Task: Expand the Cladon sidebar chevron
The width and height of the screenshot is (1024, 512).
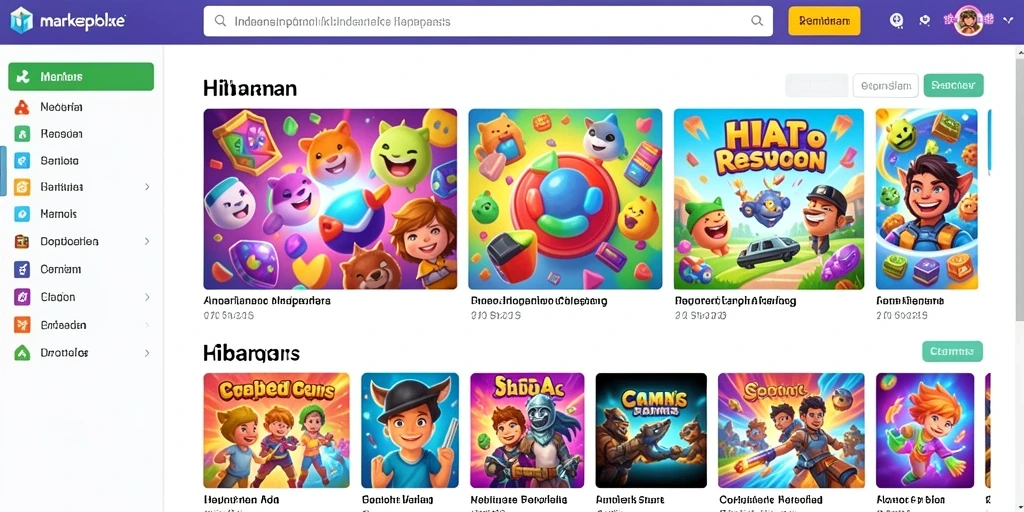Action: pos(147,297)
